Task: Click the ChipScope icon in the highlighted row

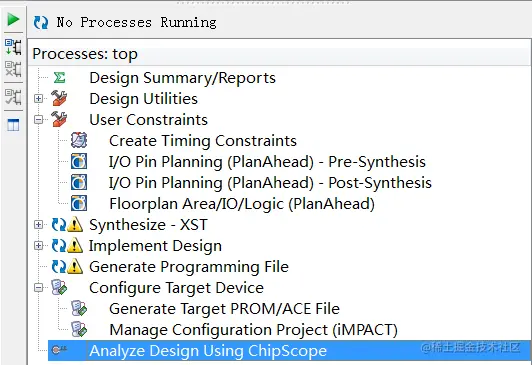Action: coord(59,349)
